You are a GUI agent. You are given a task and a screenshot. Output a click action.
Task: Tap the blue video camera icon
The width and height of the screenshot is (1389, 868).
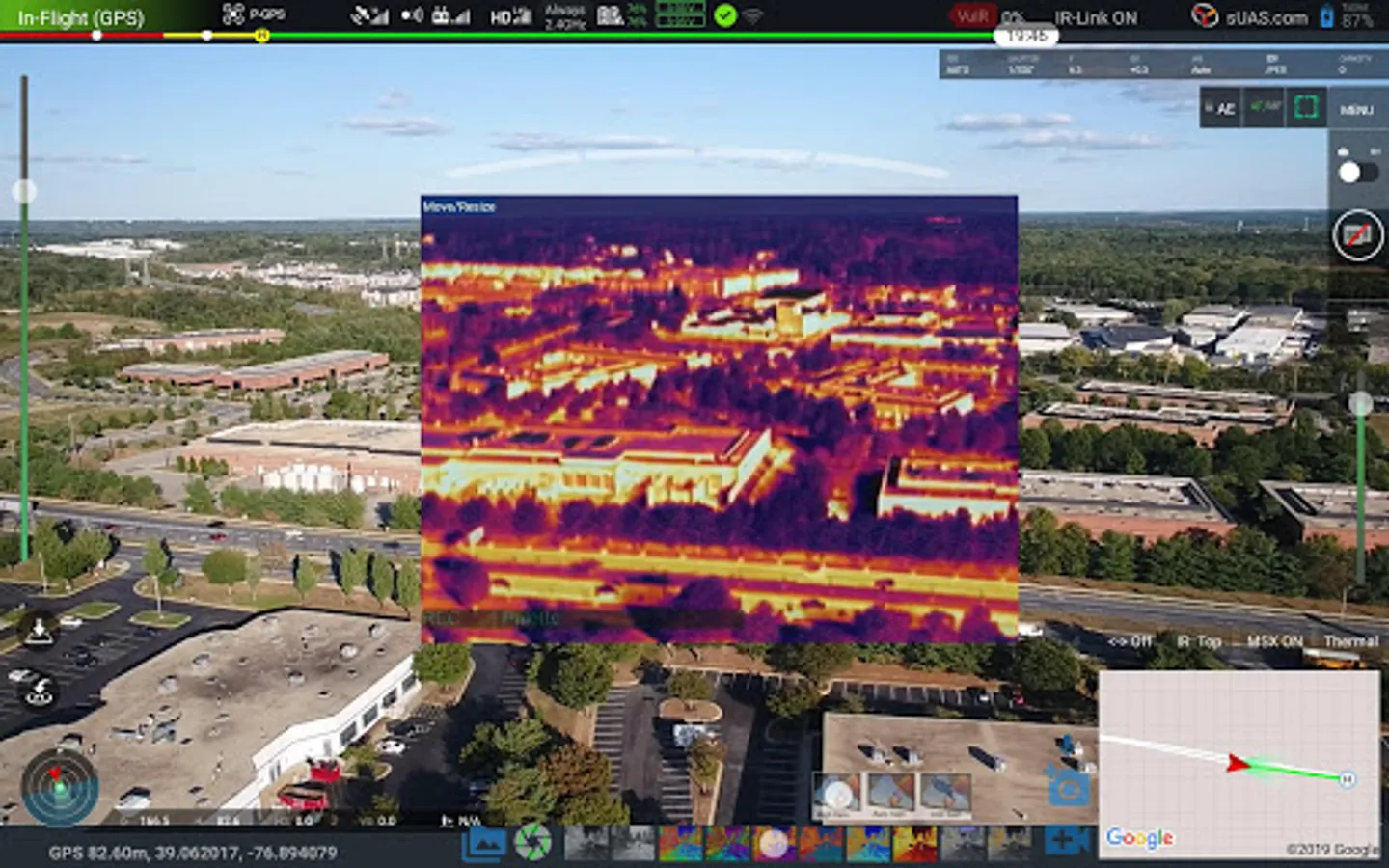click(x=1066, y=840)
